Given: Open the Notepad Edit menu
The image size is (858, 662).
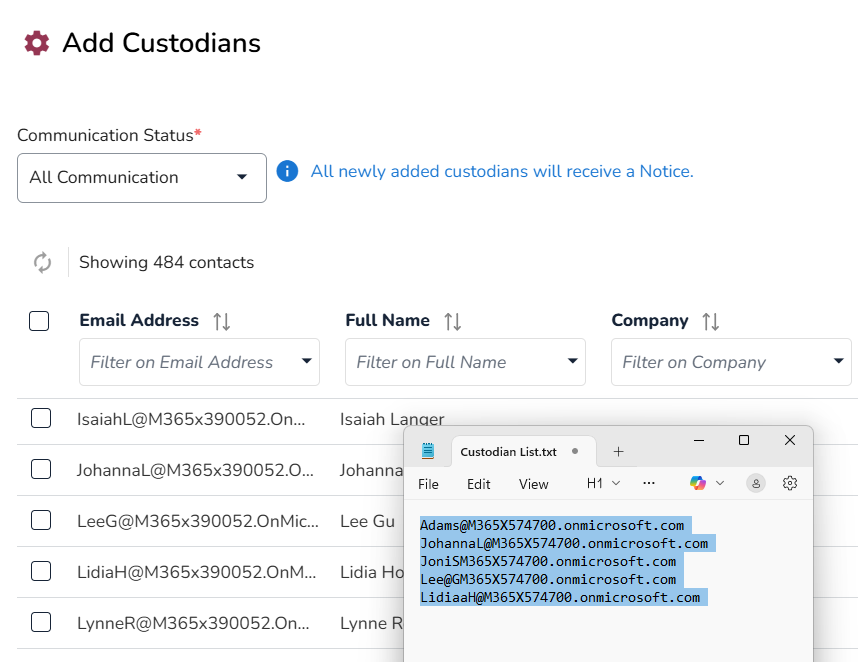Looking at the screenshot, I should (x=479, y=484).
